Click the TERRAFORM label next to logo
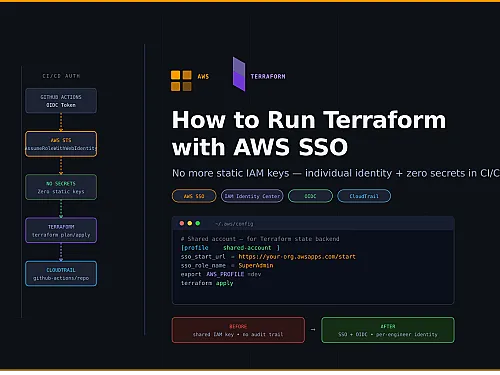Image resolution: width=500 pixels, height=375 pixels. (268, 77)
